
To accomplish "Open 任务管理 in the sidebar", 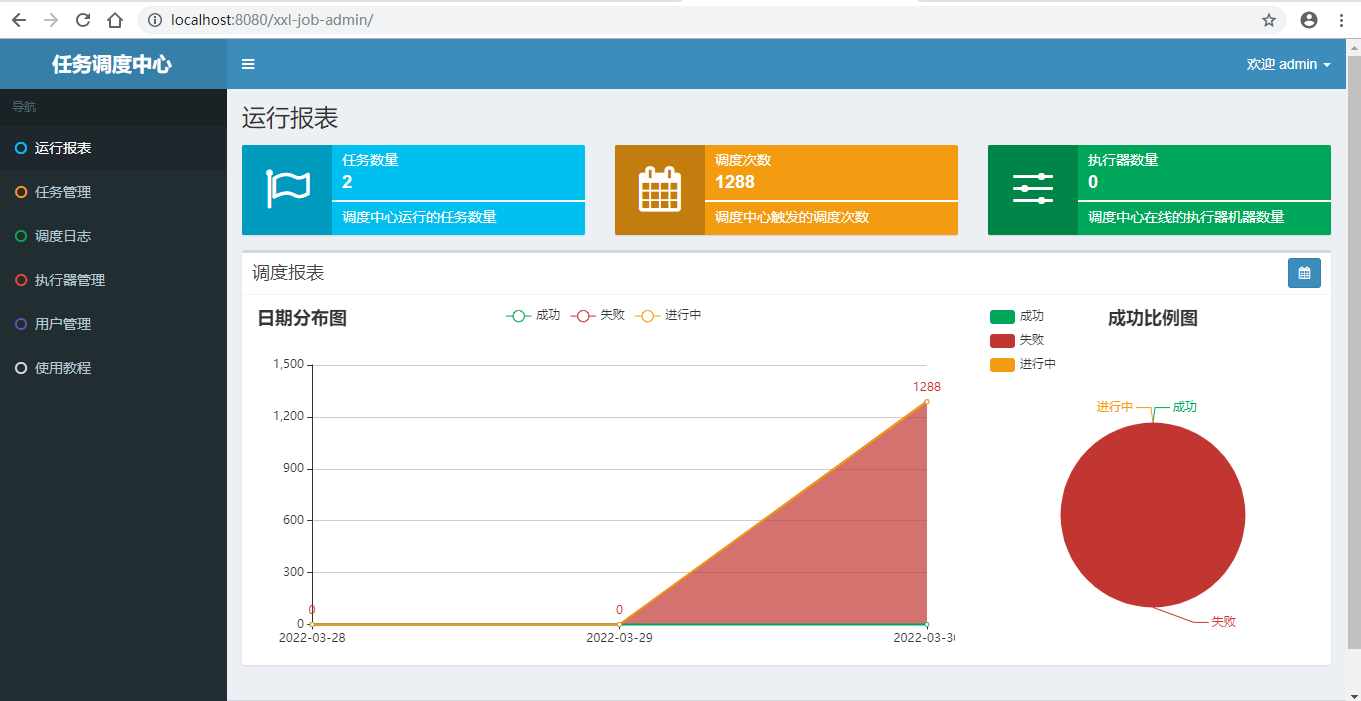I will 113,192.
